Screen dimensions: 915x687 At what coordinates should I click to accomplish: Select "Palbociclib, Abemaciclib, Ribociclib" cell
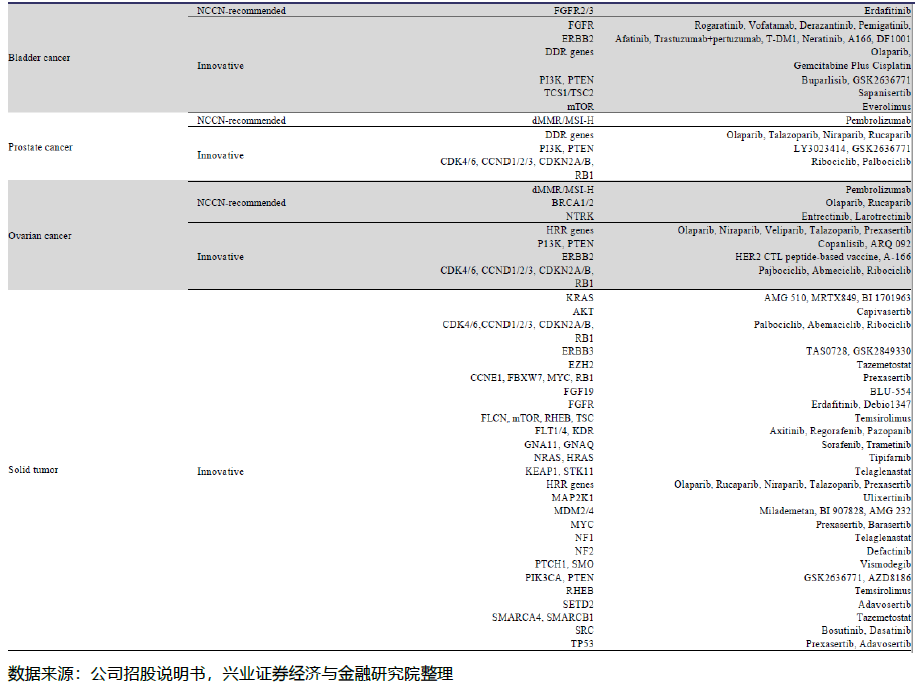tap(832, 325)
